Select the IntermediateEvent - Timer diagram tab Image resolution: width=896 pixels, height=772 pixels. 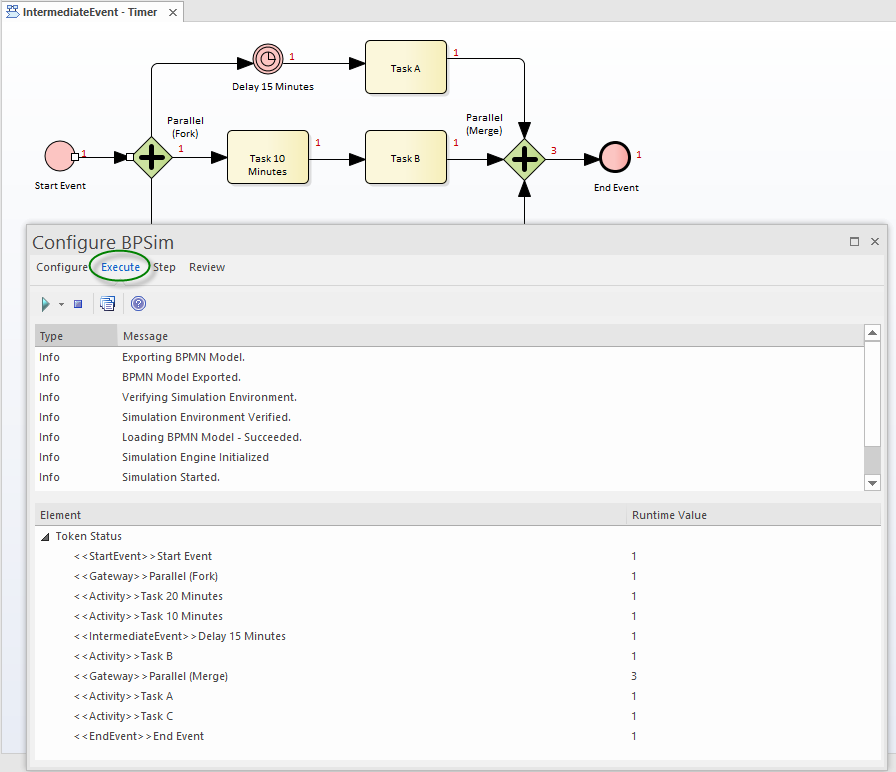tap(88, 12)
